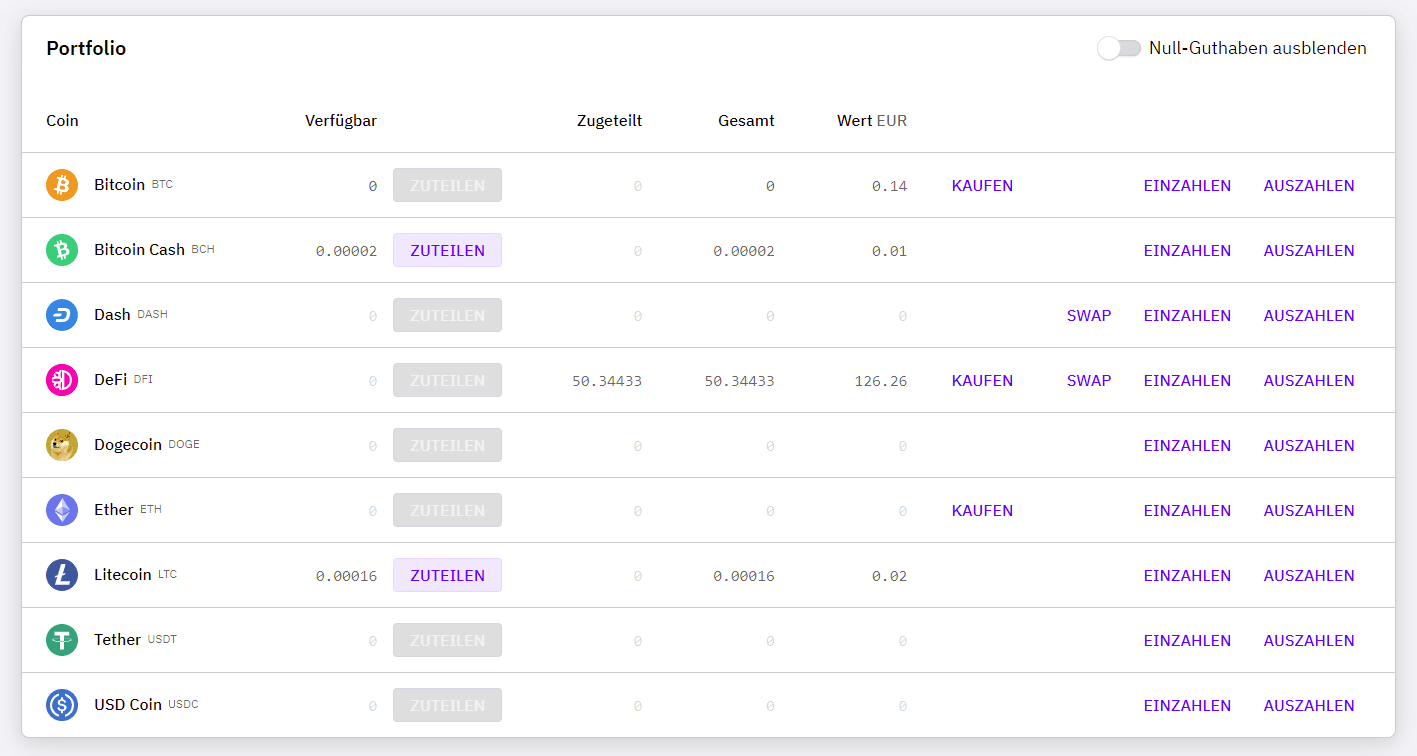Click the Dogecoin DOGE name label

click(147, 445)
